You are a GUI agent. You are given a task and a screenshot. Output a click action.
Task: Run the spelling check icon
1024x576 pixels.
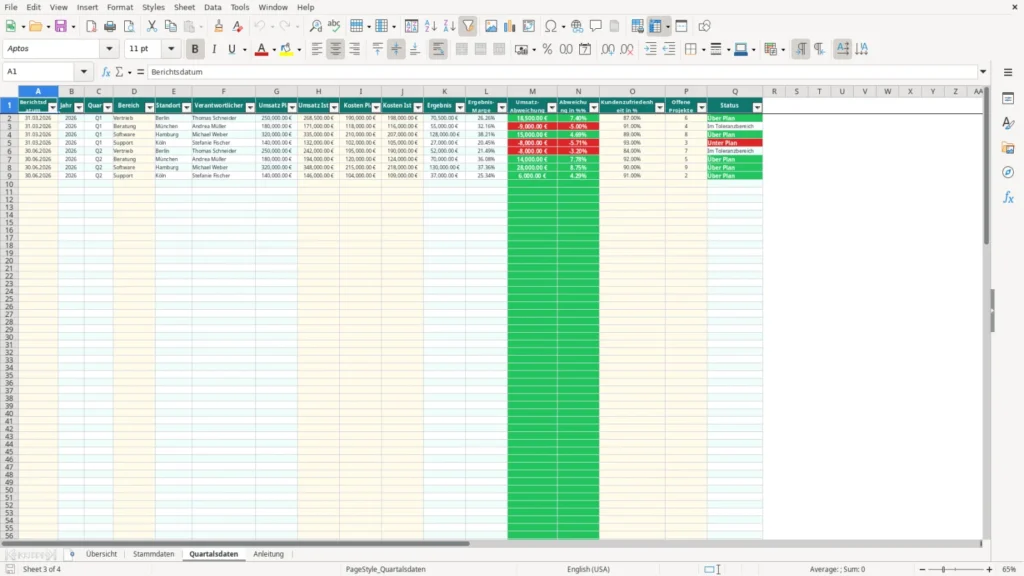334,26
